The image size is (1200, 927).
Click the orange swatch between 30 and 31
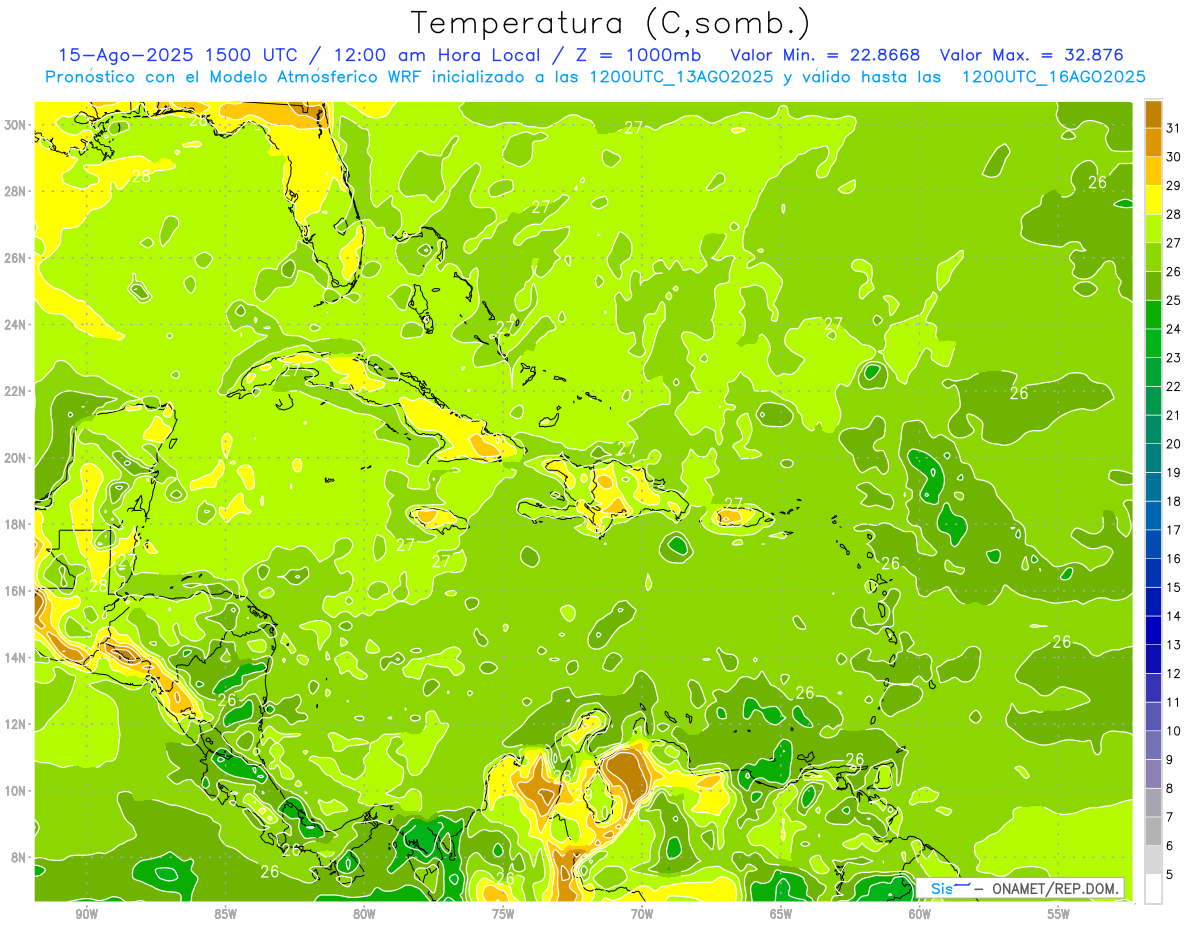click(x=1153, y=143)
